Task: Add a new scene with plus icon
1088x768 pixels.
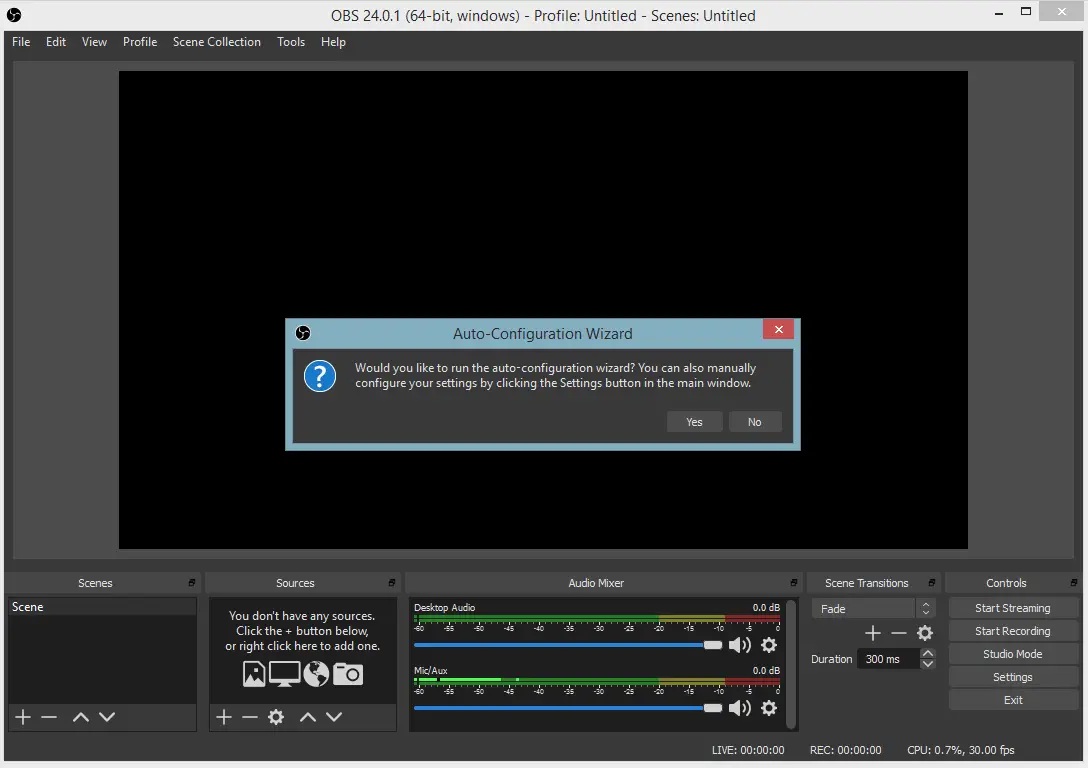Action: [23, 717]
